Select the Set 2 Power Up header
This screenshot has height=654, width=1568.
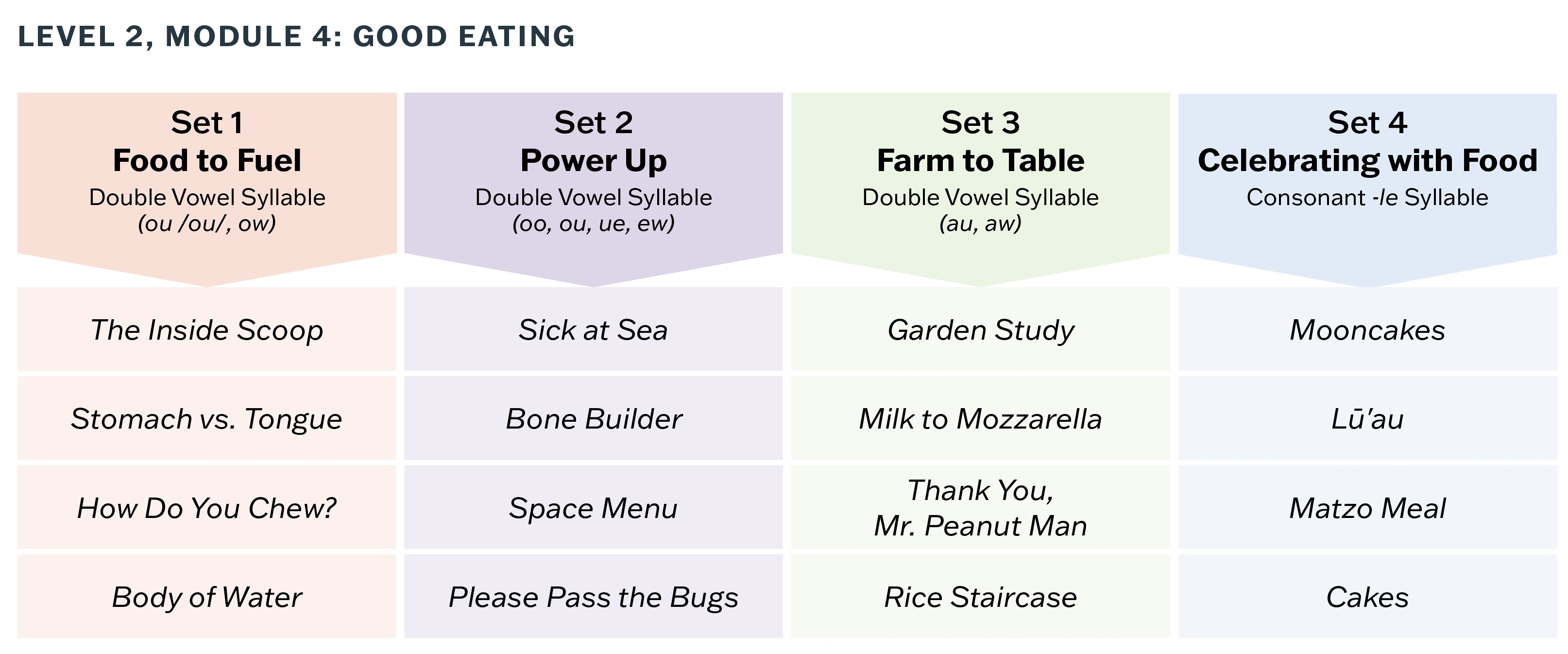coord(594,160)
